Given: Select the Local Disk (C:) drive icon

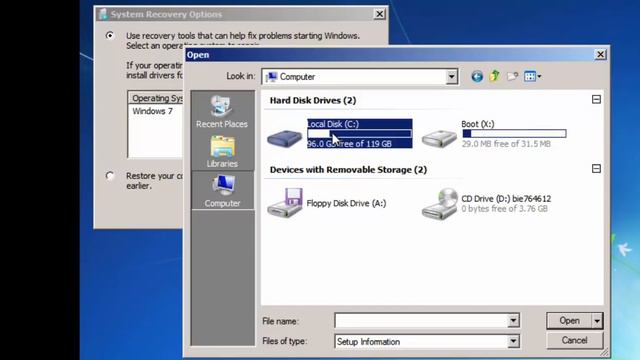Looking at the screenshot, I should (x=284, y=138).
